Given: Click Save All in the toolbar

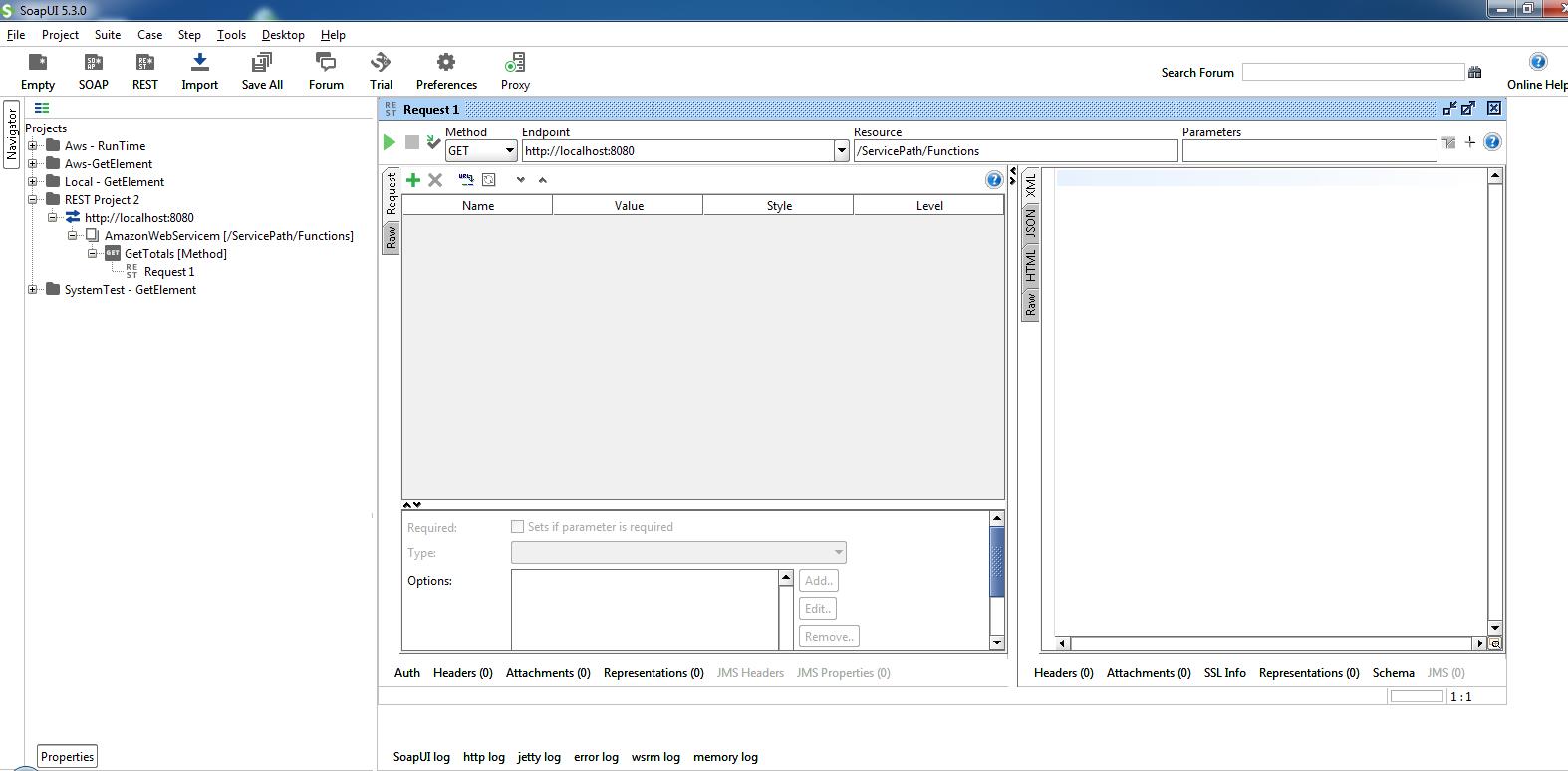Looking at the screenshot, I should tap(262, 72).
